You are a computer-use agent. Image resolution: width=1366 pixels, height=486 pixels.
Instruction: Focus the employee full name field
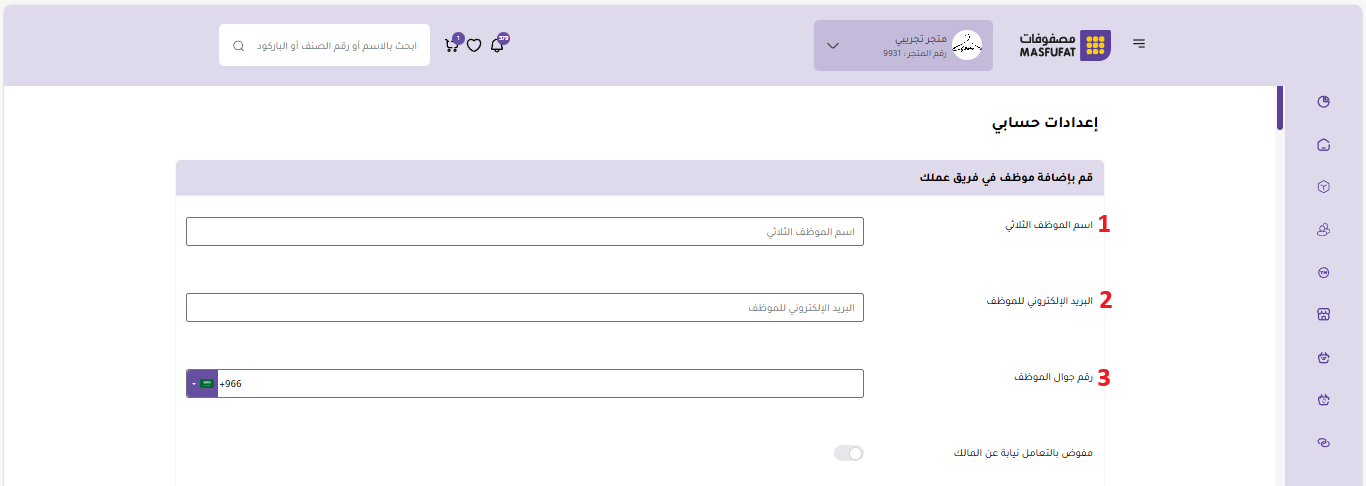(x=524, y=232)
